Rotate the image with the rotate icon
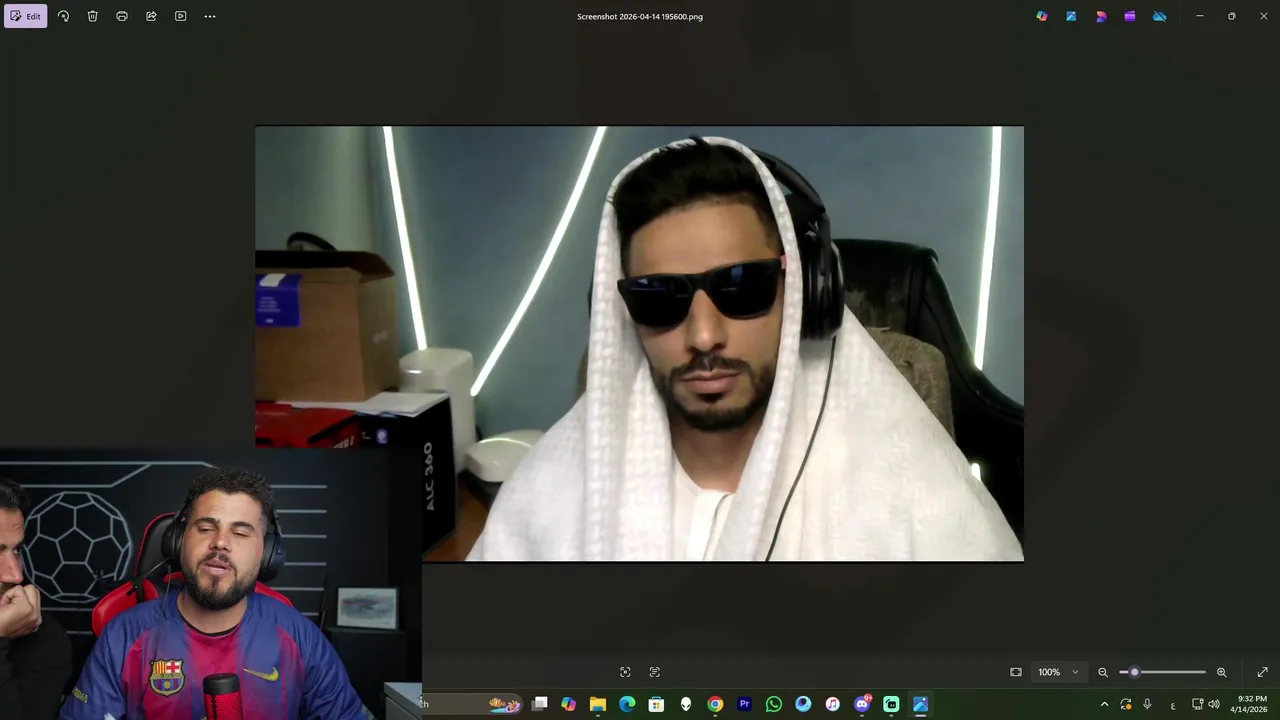Screen dimensions: 1280x720 tap(63, 16)
